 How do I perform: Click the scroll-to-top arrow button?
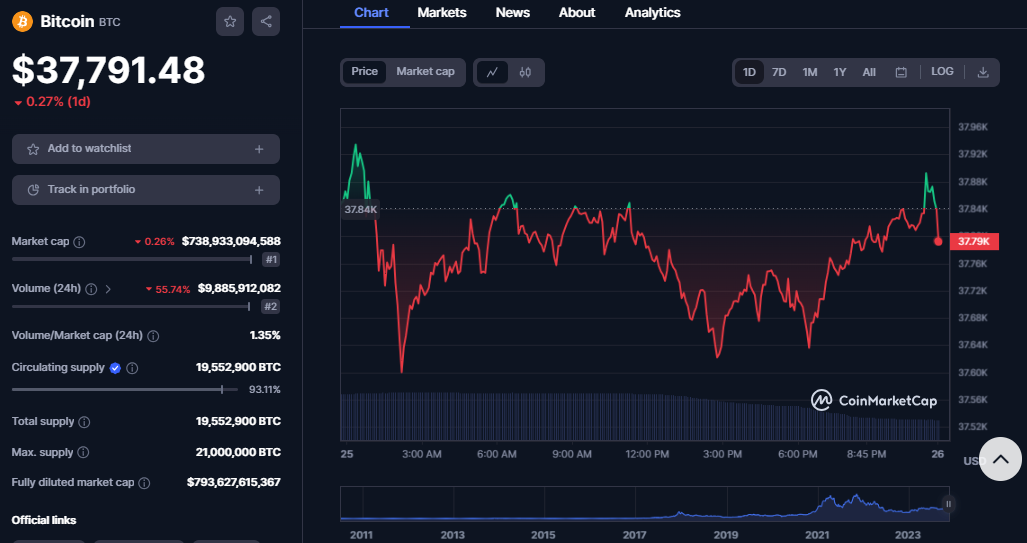point(1000,459)
